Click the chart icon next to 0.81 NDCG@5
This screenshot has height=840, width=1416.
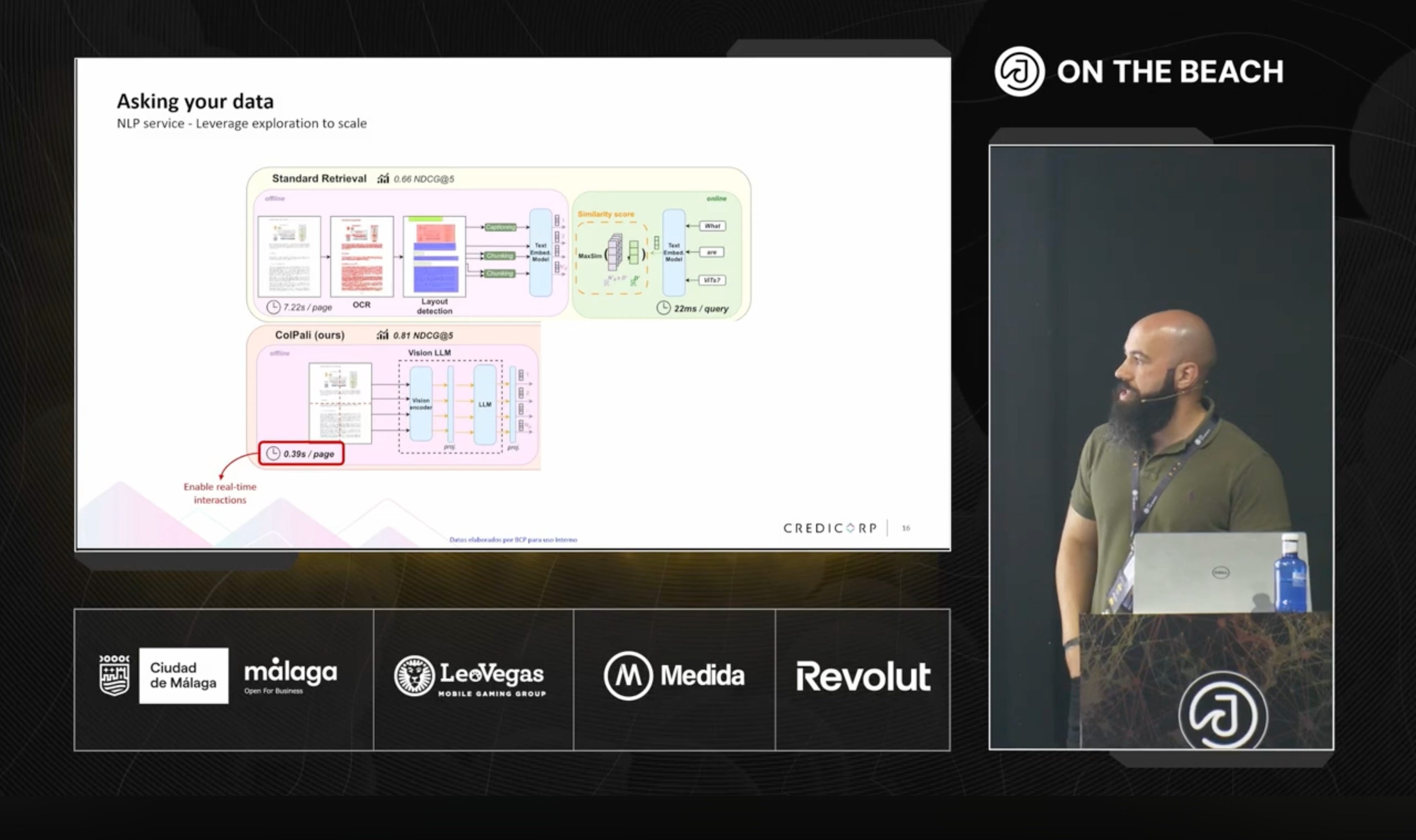pyautogui.click(x=383, y=335)
